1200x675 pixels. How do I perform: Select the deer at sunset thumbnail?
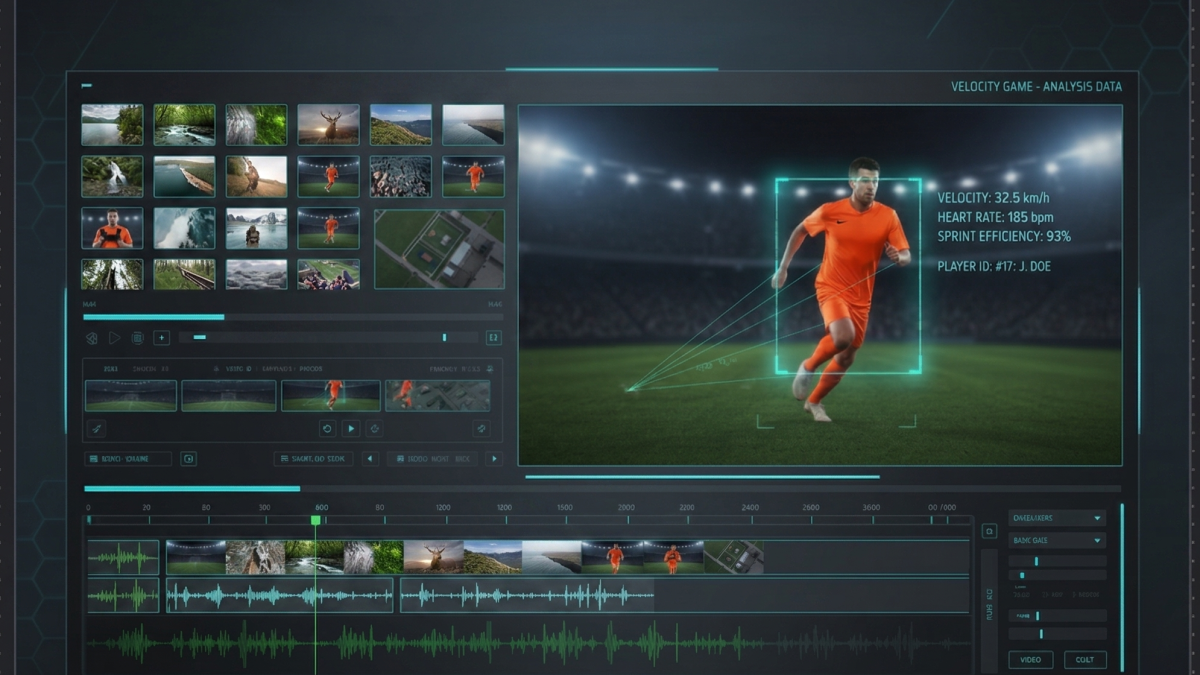click(328, 125)
